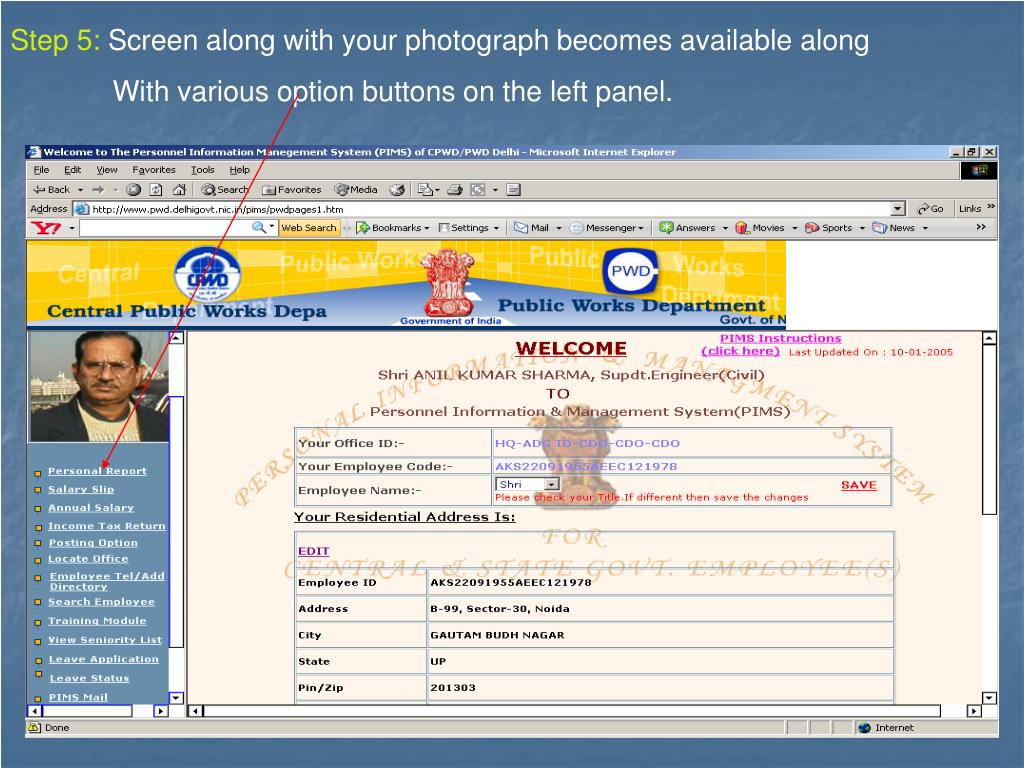Click SAVE to store title changes

[858, 484]
